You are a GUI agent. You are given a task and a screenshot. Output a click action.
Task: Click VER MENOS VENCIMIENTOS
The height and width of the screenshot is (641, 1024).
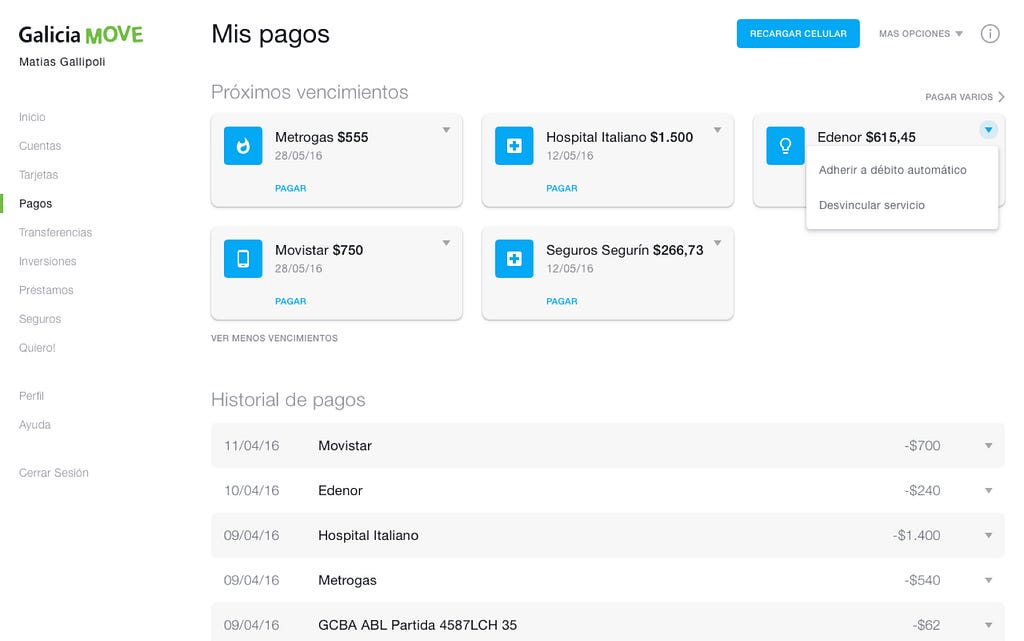coord(274,338)
